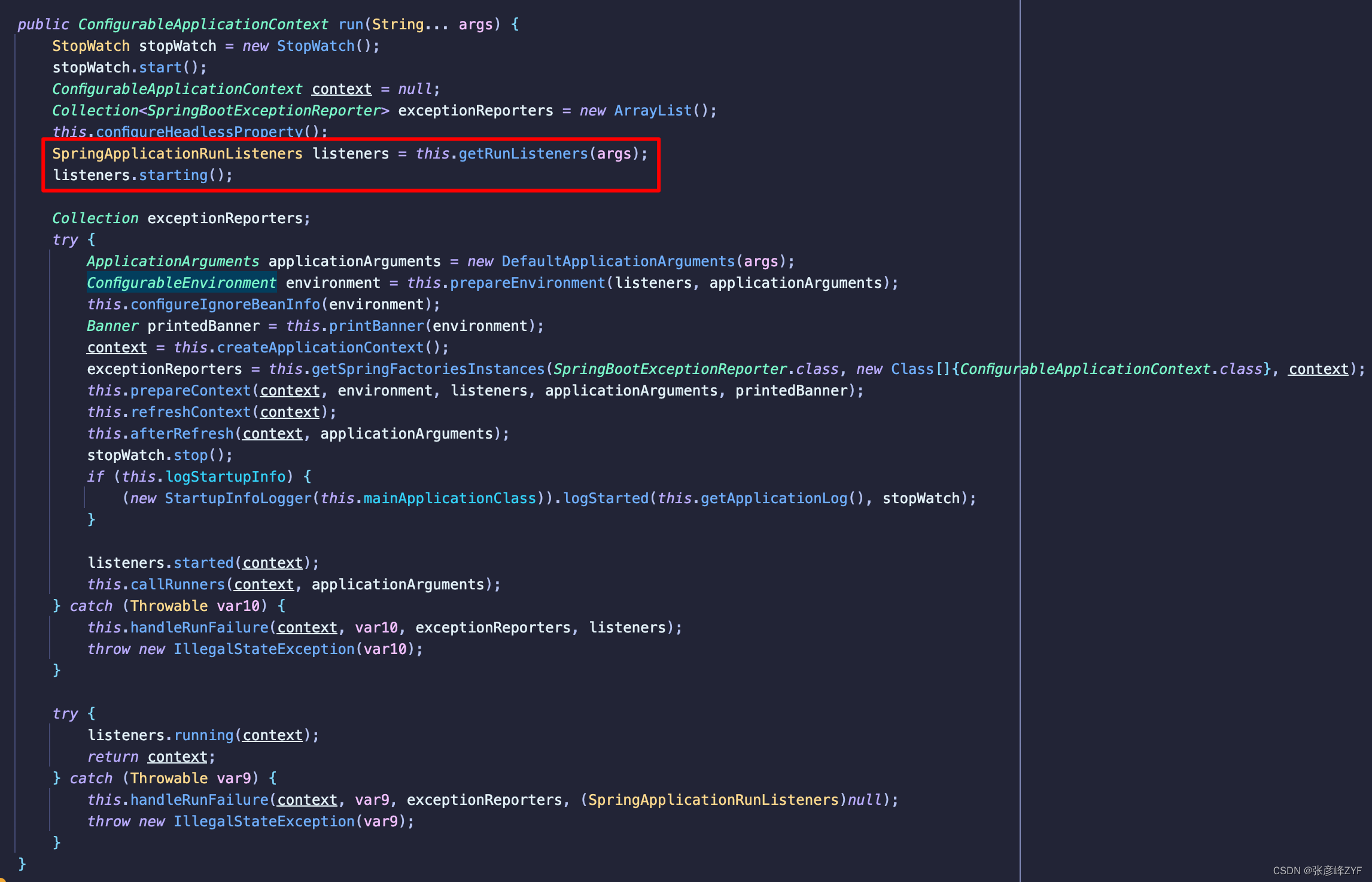This screenshot has height=882, width=1372.
Task: Click afterRefresh method call
Action: (x=182, y=434)
